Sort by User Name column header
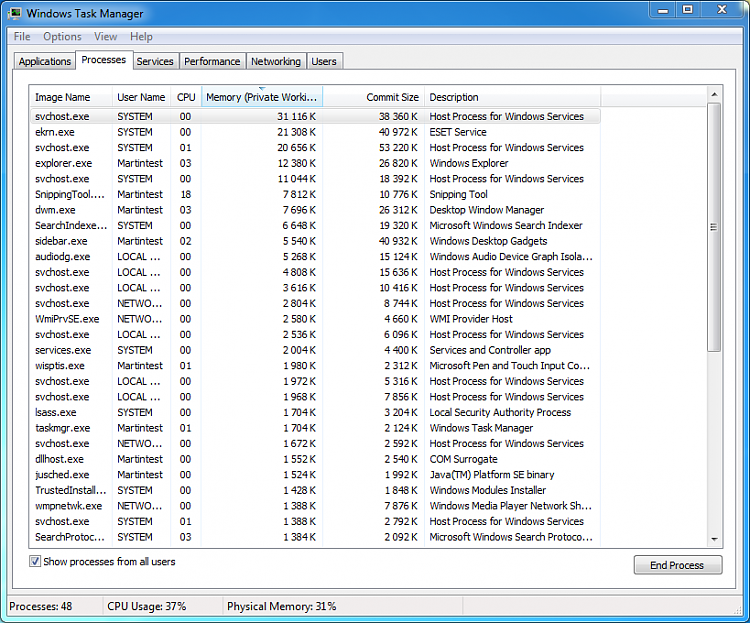Image resolution: width=750 pixels, height=623 pixels. (142, 97)
